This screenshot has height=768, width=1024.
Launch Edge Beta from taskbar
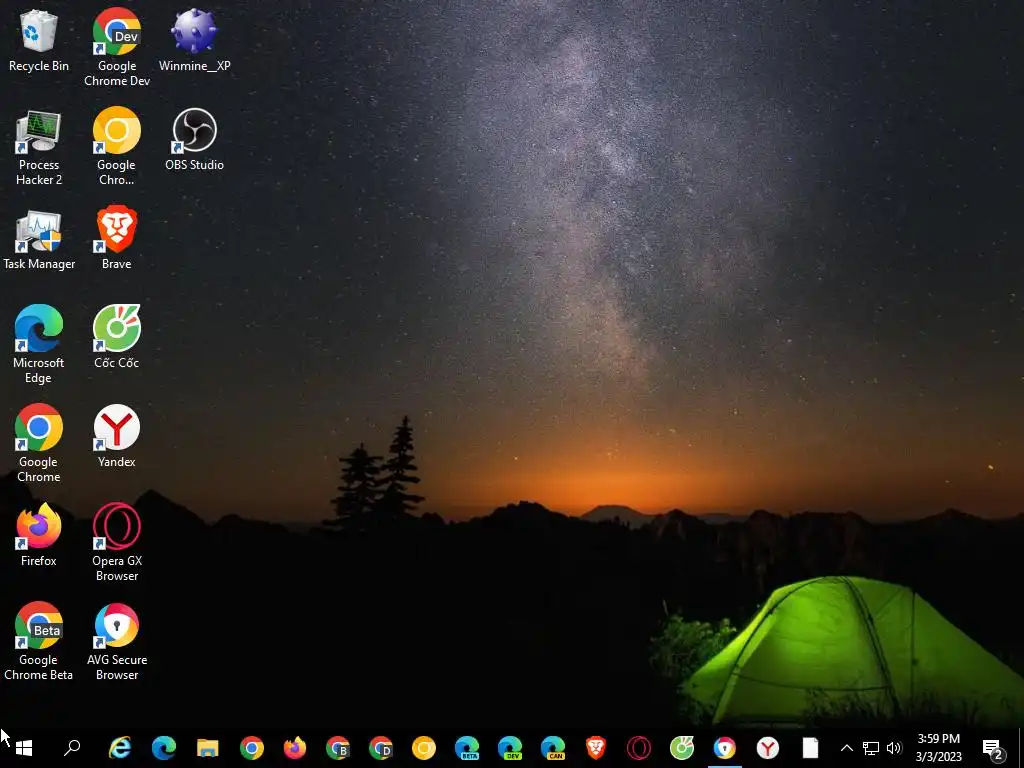click(x=467, y=748)
